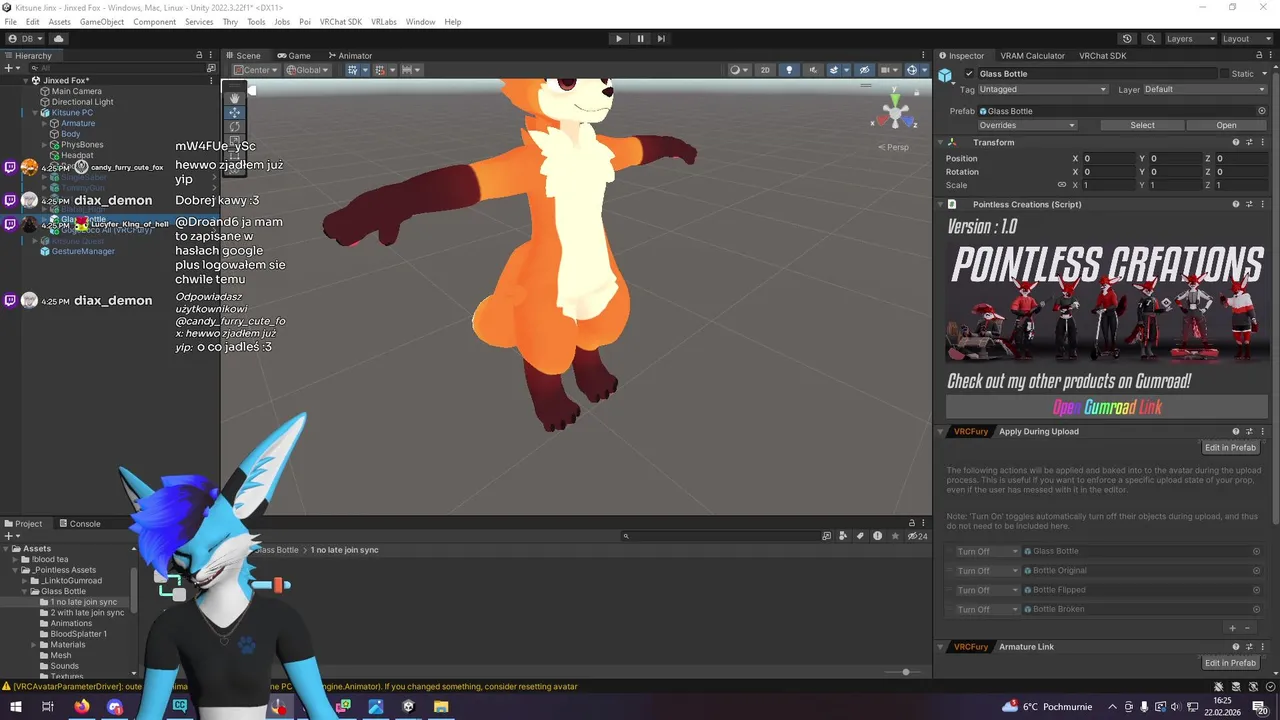Image resolution: width=1280 pixels, height=720 pixels.
Task: Click the Windows Start button
Action: tap(15, 707)
